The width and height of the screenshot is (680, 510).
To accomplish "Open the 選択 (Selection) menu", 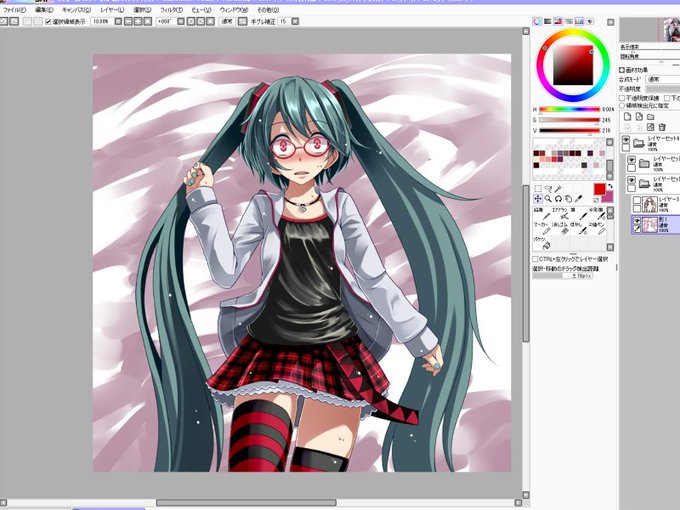I will click(142, 10).
